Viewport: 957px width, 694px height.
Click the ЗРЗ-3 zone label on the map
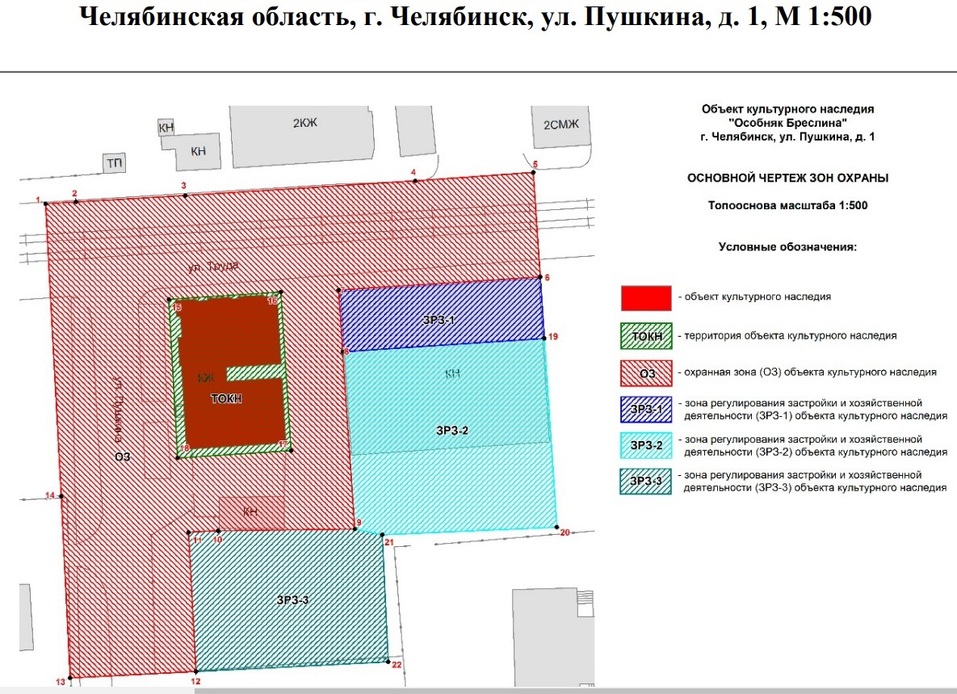(292, 600)
